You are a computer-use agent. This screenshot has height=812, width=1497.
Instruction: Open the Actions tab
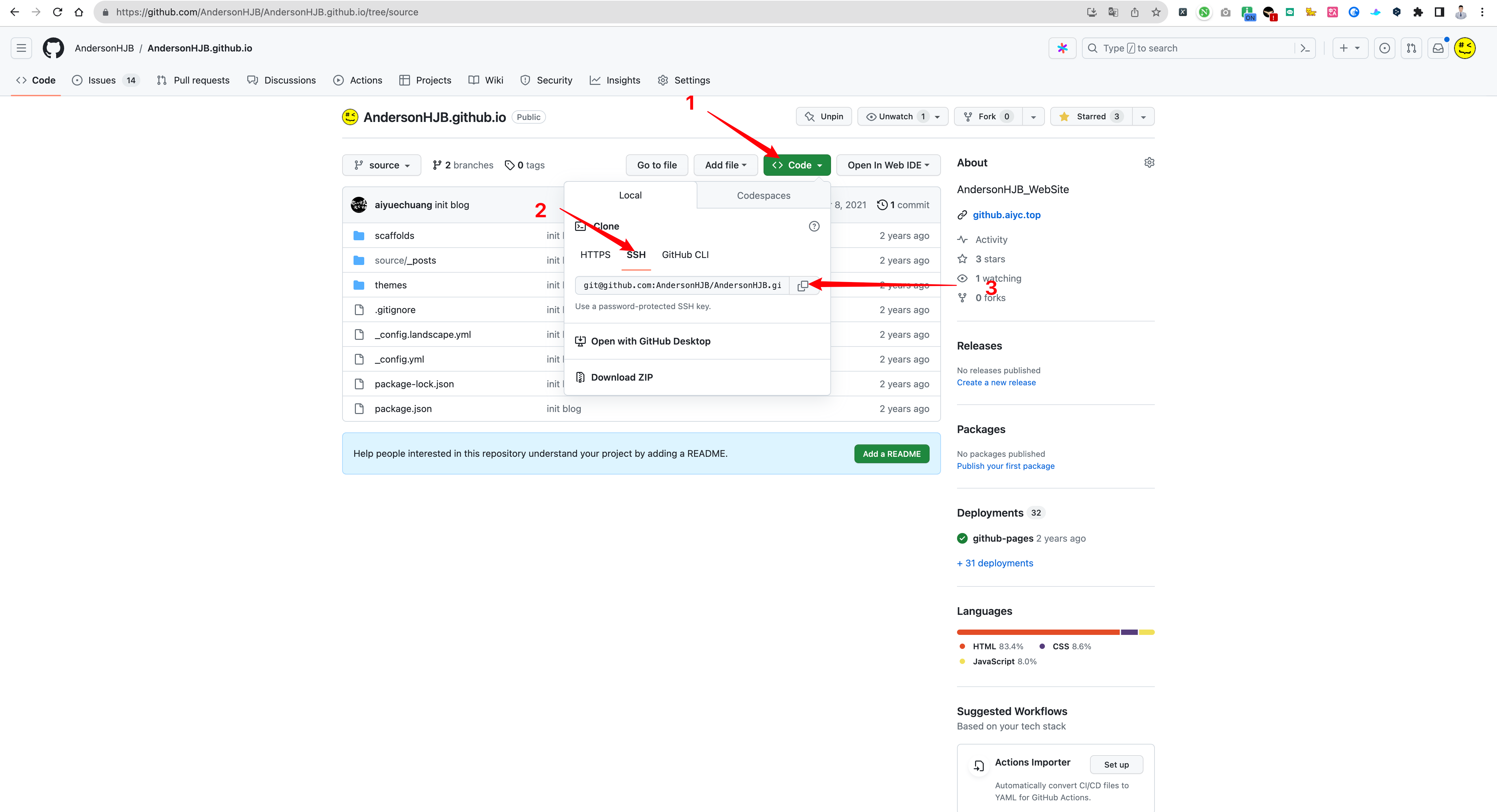pyautogui.click(x=358, y=80)
